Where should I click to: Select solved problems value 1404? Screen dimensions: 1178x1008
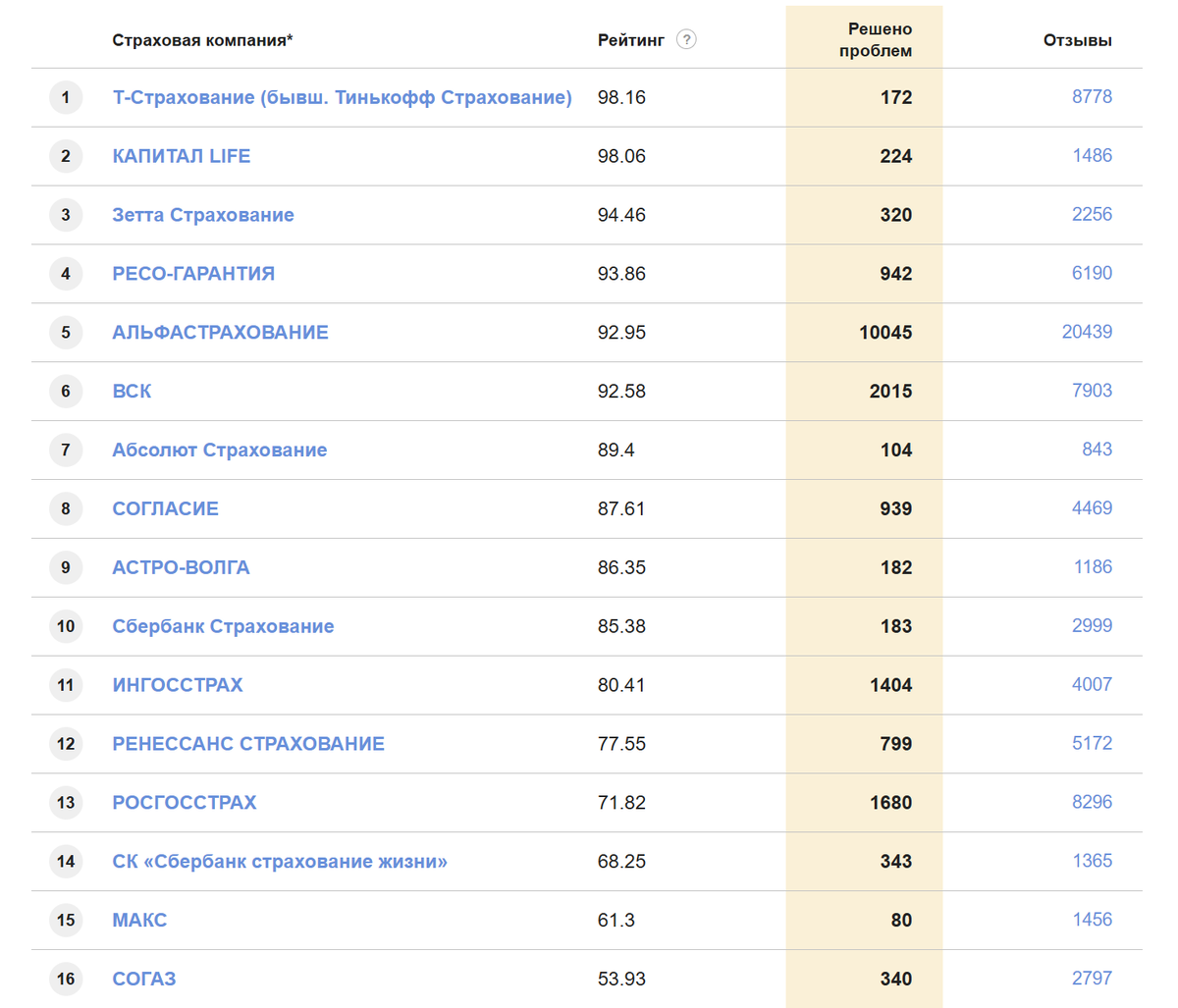click(890, 685)
